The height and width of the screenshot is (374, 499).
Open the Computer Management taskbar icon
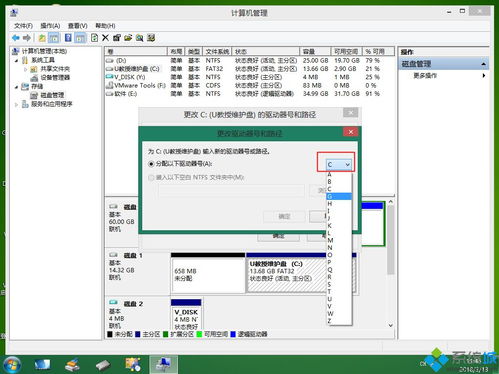tap(163, 364)
